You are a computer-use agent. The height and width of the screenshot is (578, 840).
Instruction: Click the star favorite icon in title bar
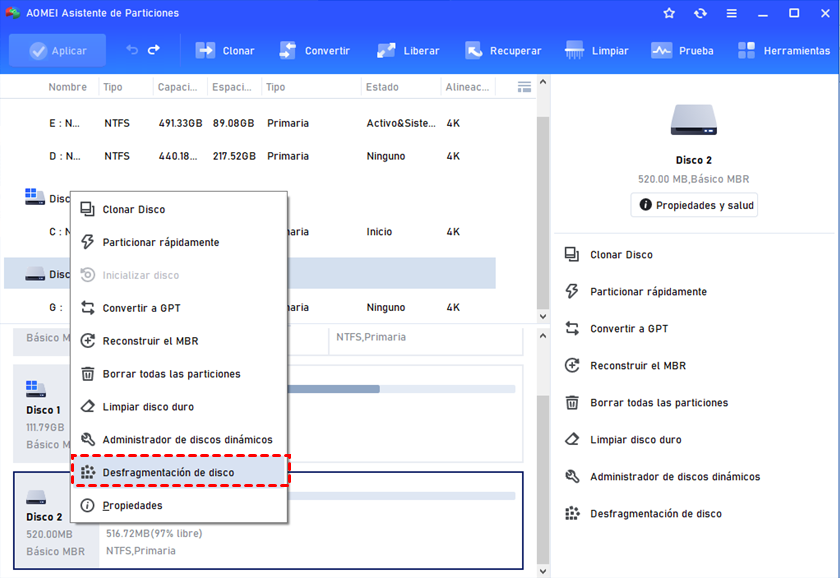669,13
